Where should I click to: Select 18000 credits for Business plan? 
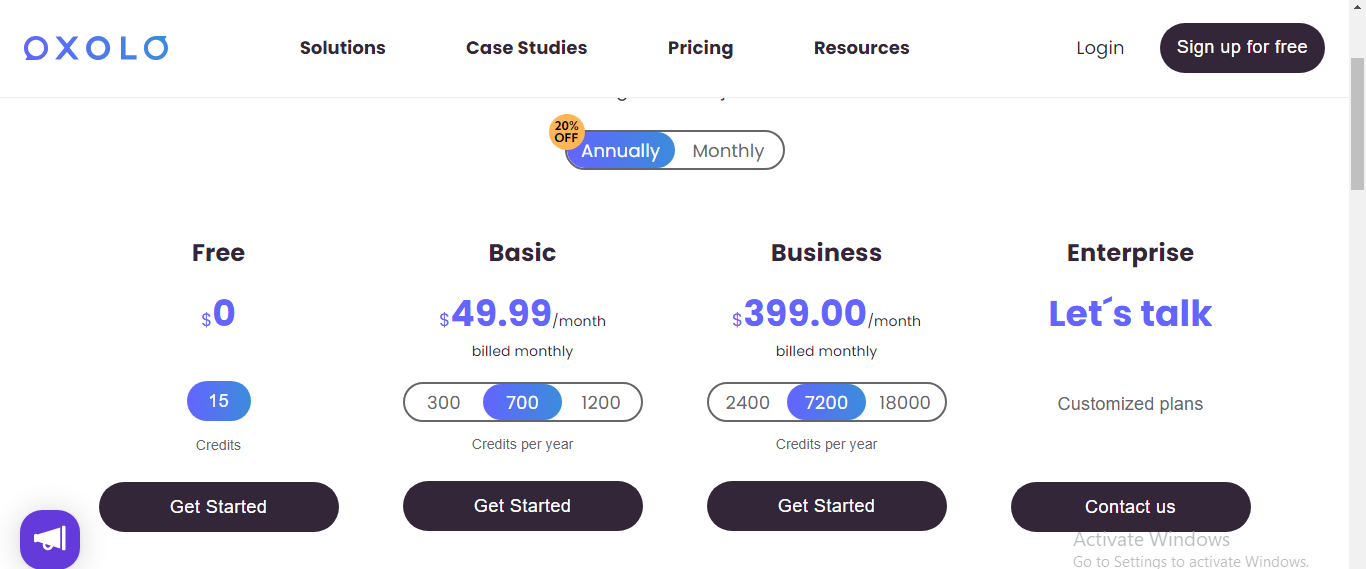[x=905, y=403]
